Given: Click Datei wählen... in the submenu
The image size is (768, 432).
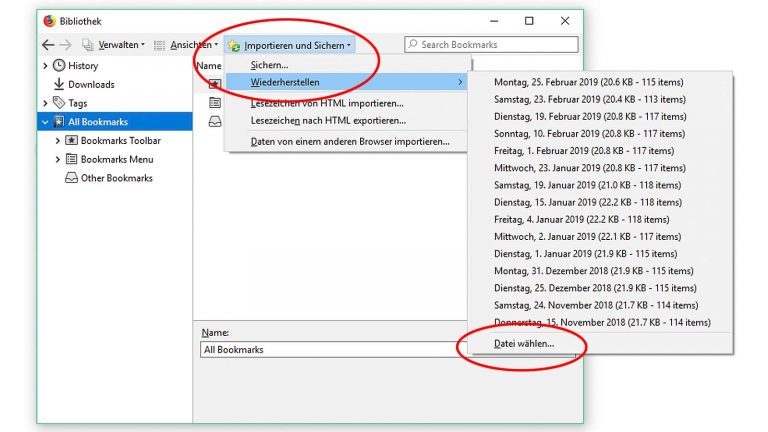Looking at the screenshot, I should point(524,344).
